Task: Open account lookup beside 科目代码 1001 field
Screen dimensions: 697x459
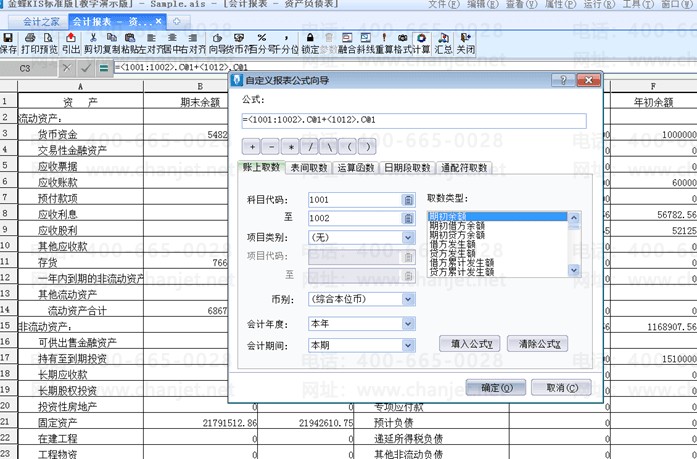Action: coord(408,200)
